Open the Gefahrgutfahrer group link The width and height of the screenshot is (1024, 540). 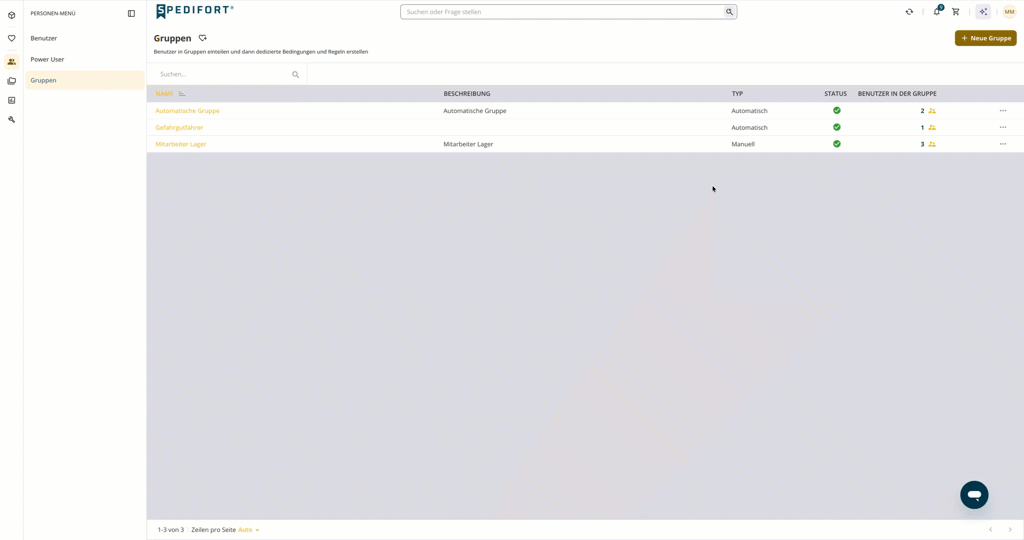click(179, 127)
